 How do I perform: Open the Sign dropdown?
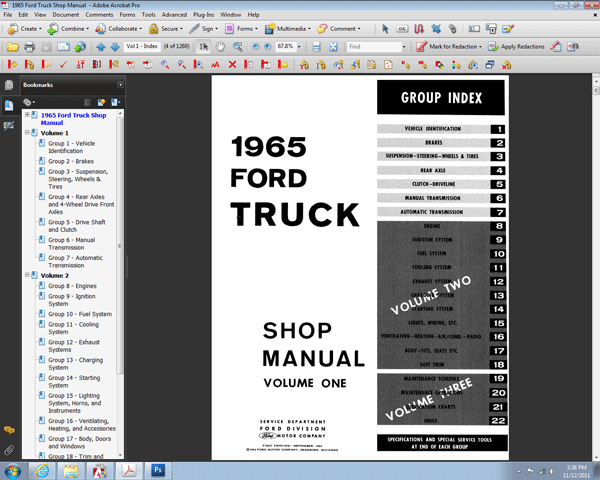(x=204, y=29)
